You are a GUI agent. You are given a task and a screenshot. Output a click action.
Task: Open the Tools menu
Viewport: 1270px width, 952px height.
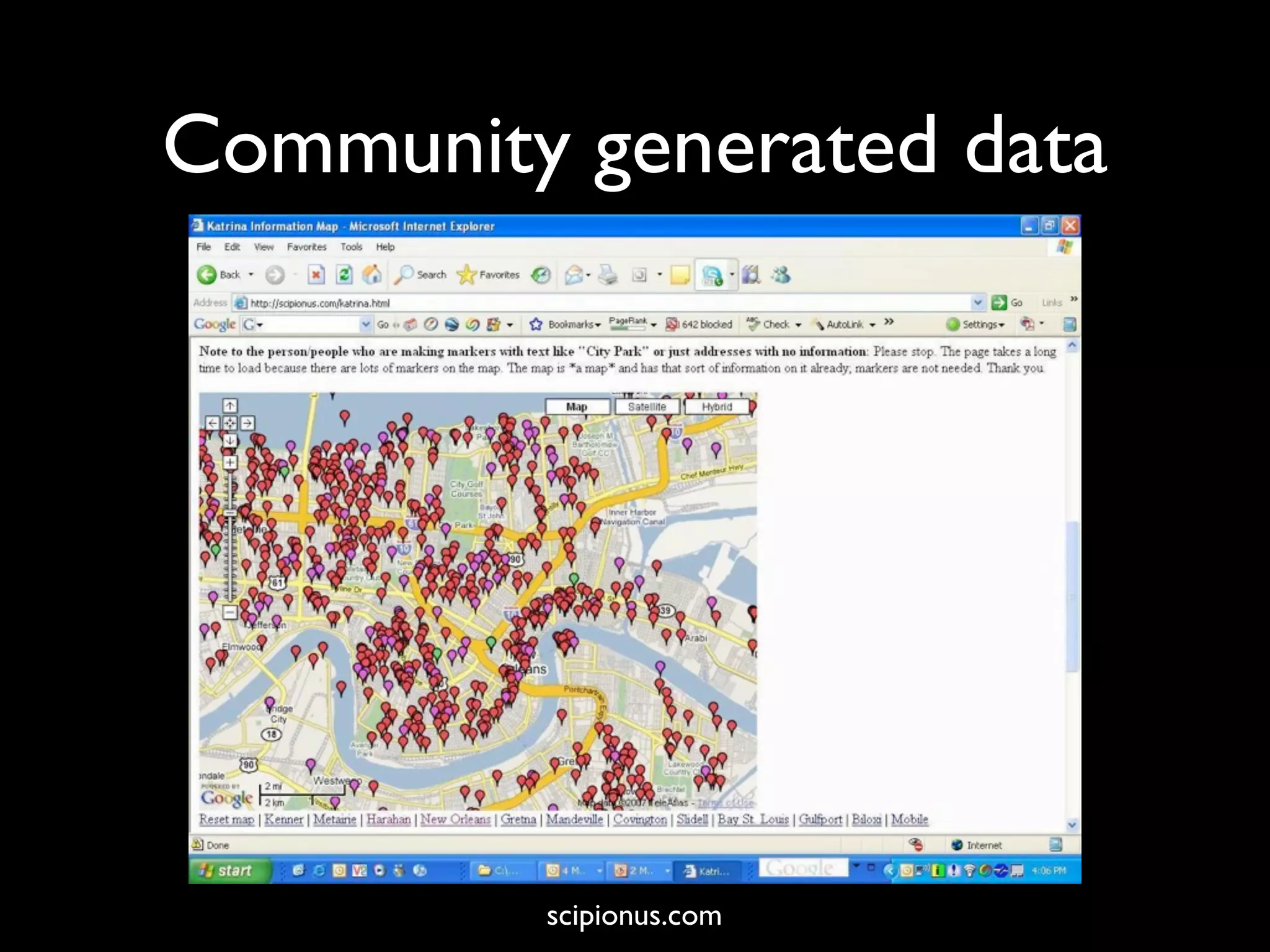(x=351, y=247)
